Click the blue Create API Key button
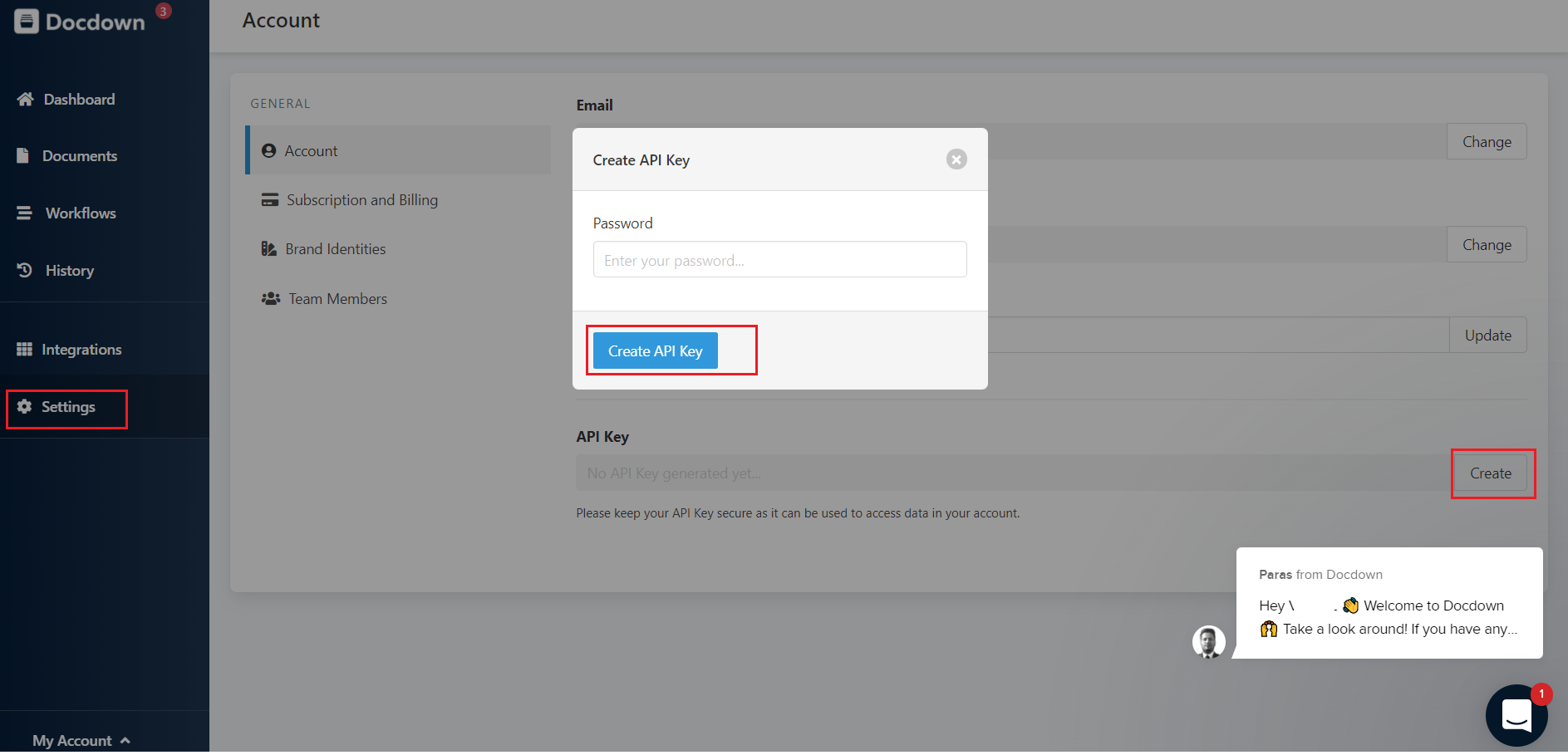The image size is (1568, 755). coord(656,351)
